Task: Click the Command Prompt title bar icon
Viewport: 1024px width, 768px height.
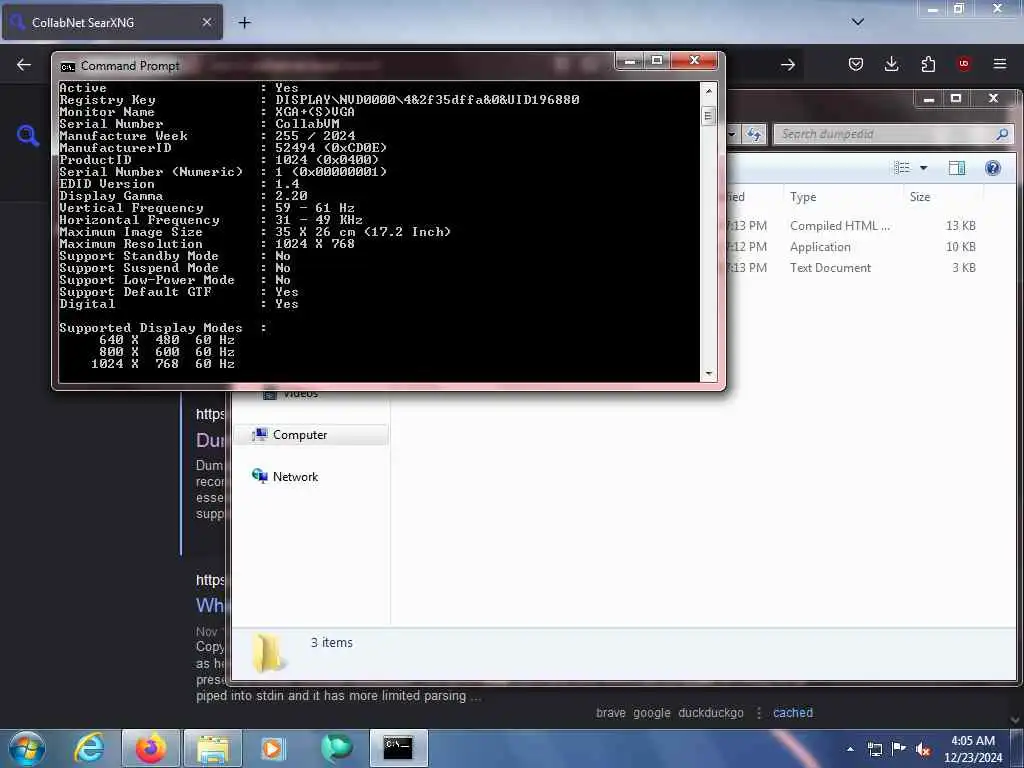Action: (x=67, y=67)
